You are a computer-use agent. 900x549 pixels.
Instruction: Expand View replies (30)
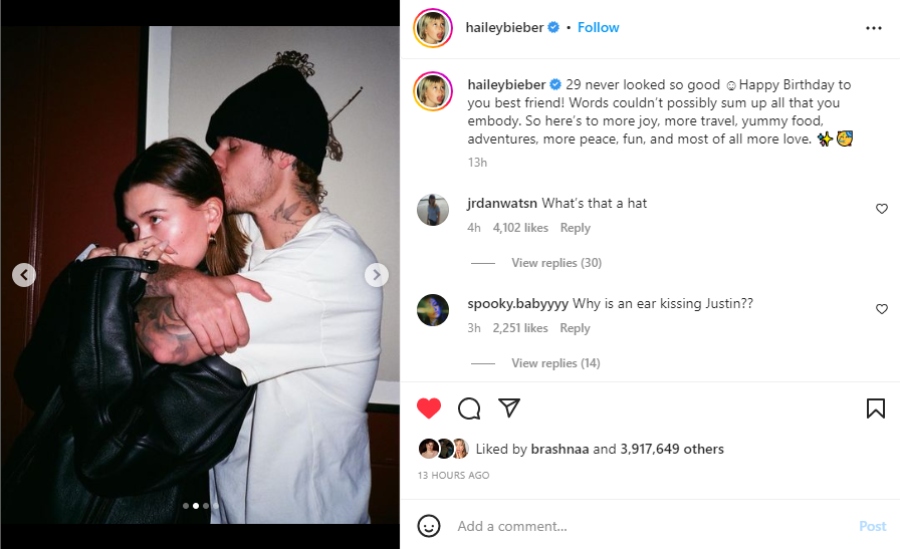coord(556,263)
